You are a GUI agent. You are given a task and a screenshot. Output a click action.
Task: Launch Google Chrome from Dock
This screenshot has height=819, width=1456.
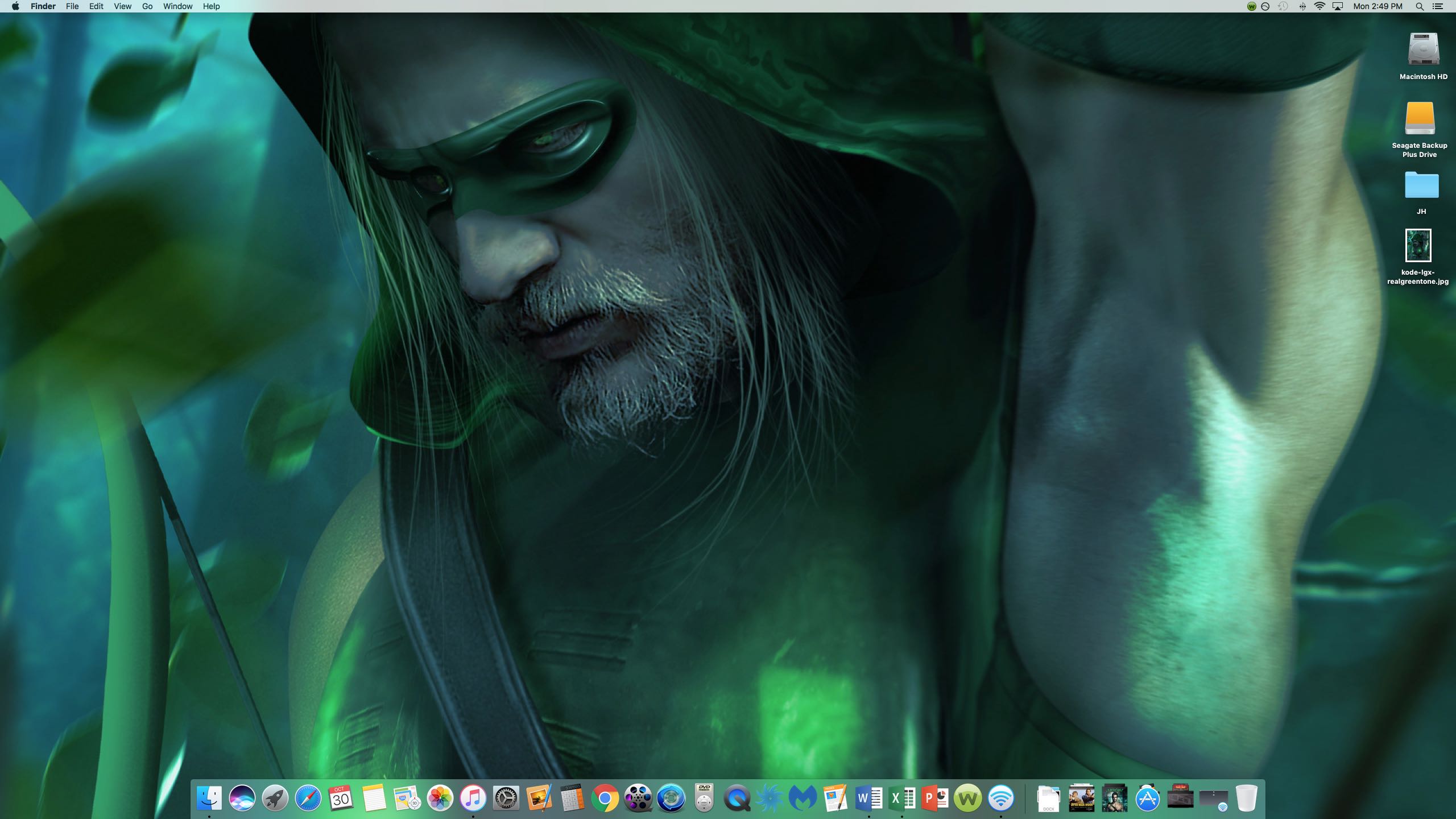click(605, 798)
